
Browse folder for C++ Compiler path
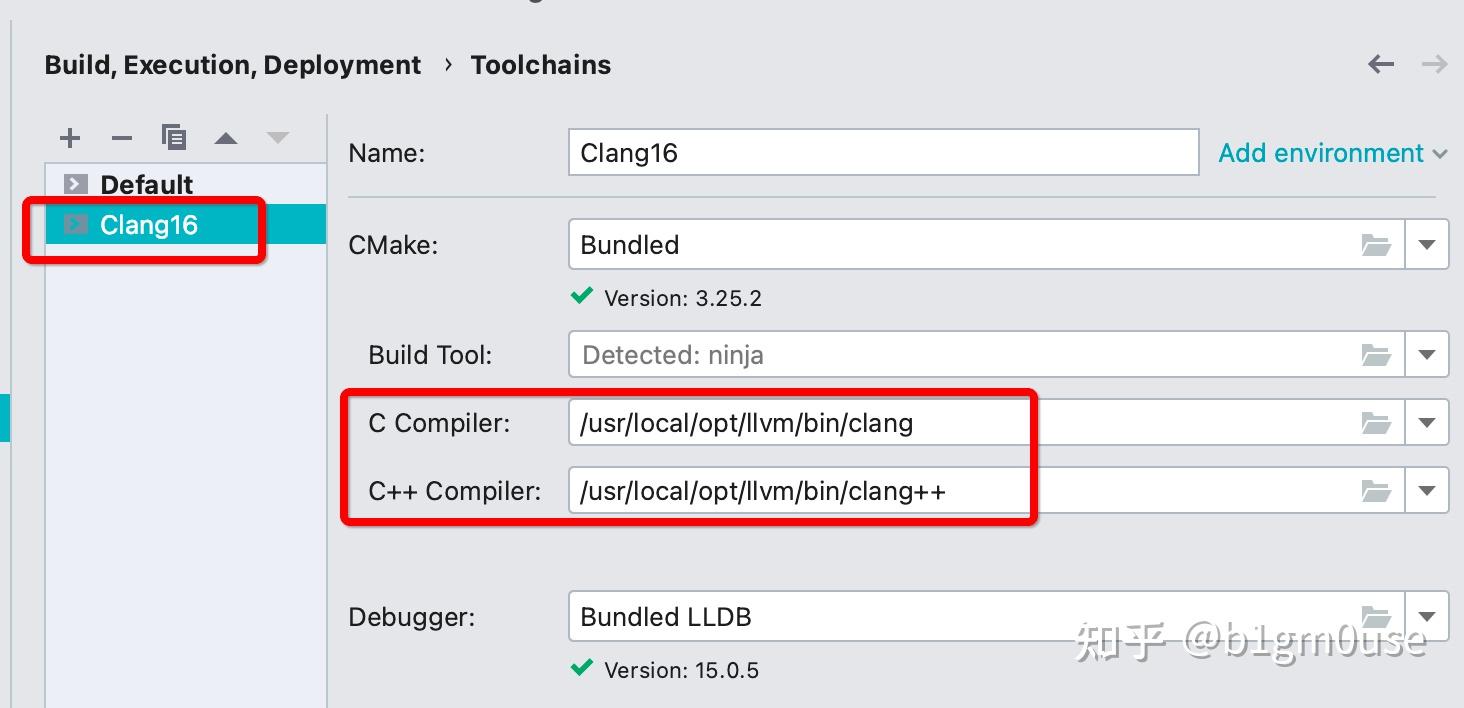[1376, 491]
